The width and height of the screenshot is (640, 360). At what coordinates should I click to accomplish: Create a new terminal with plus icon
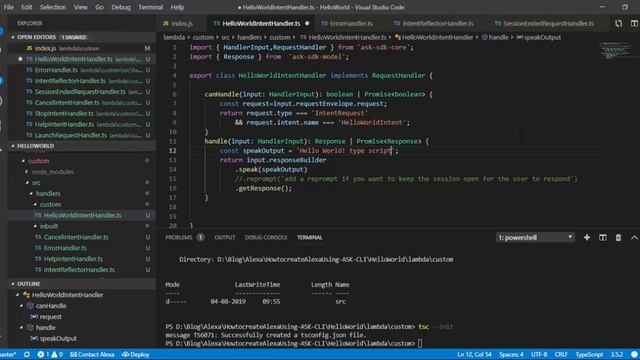[587, 237]
